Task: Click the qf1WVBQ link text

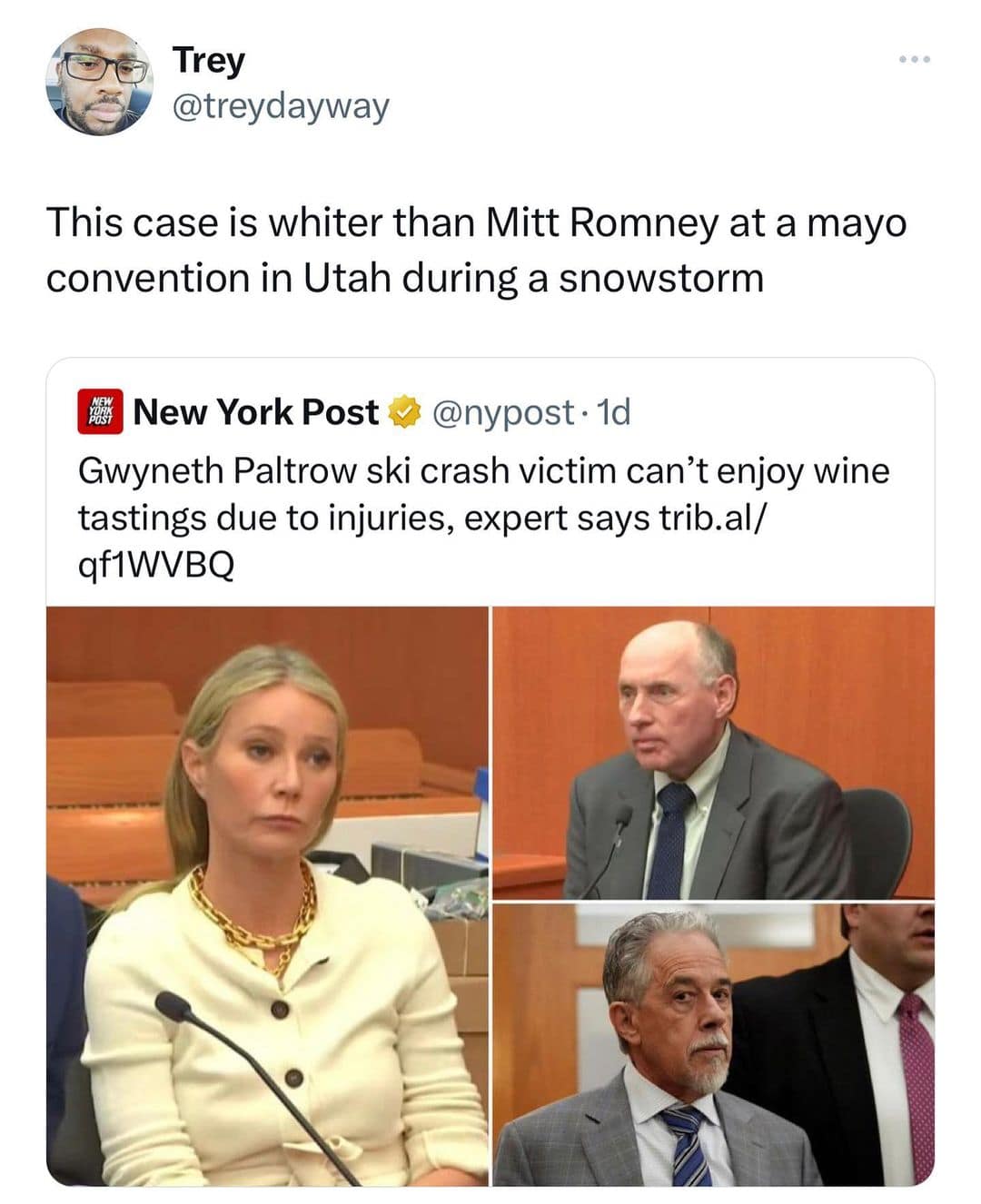Action: click(x=156, y=566)
